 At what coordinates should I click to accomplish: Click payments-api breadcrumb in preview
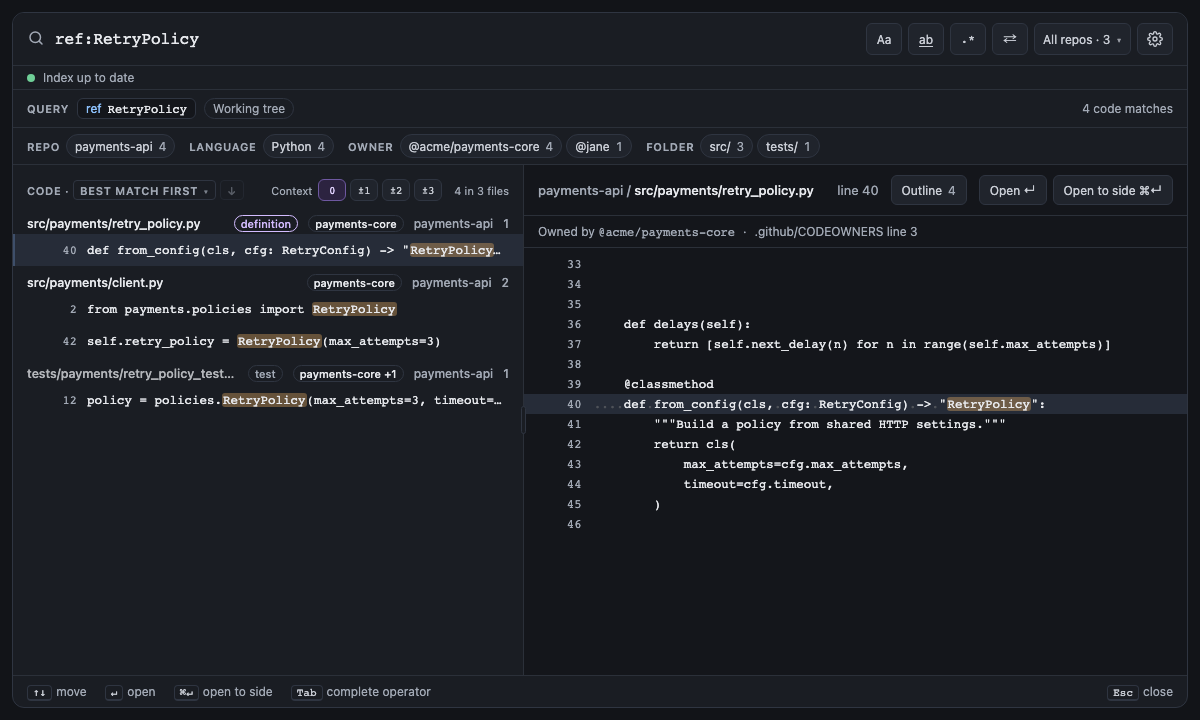coord(580,190)
